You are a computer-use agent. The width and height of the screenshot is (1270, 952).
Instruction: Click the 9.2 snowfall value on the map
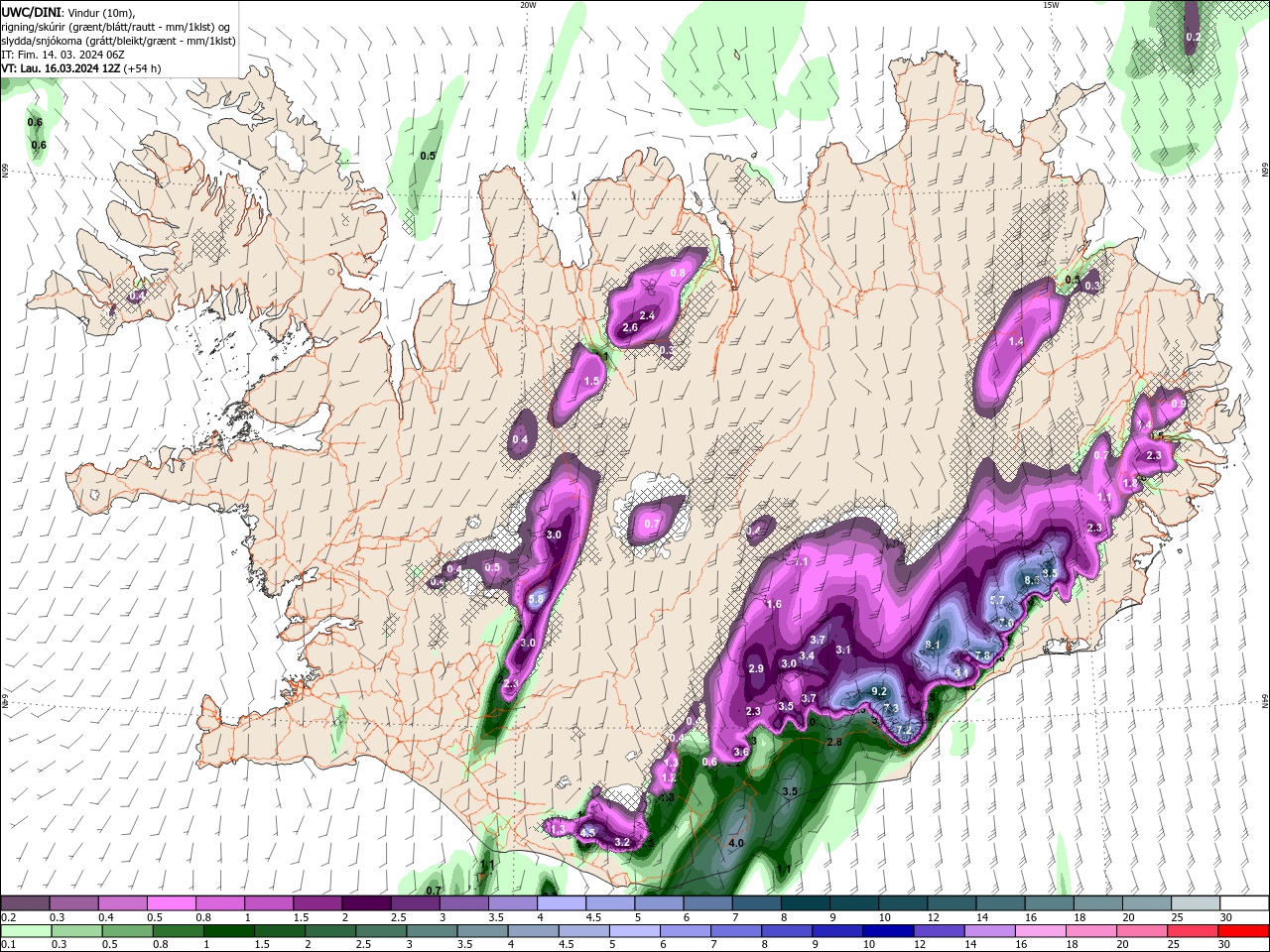click(879, 691)
